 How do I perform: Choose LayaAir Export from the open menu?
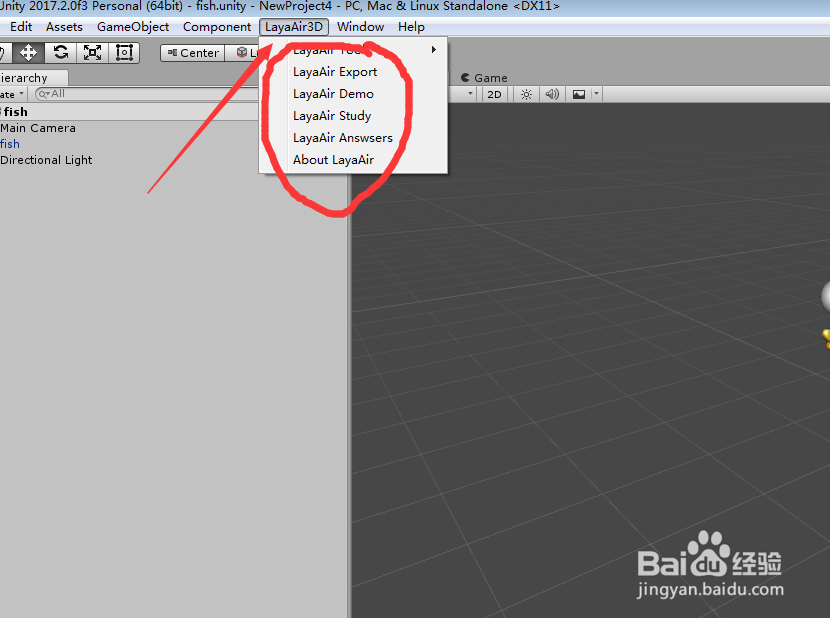[334, 71]
